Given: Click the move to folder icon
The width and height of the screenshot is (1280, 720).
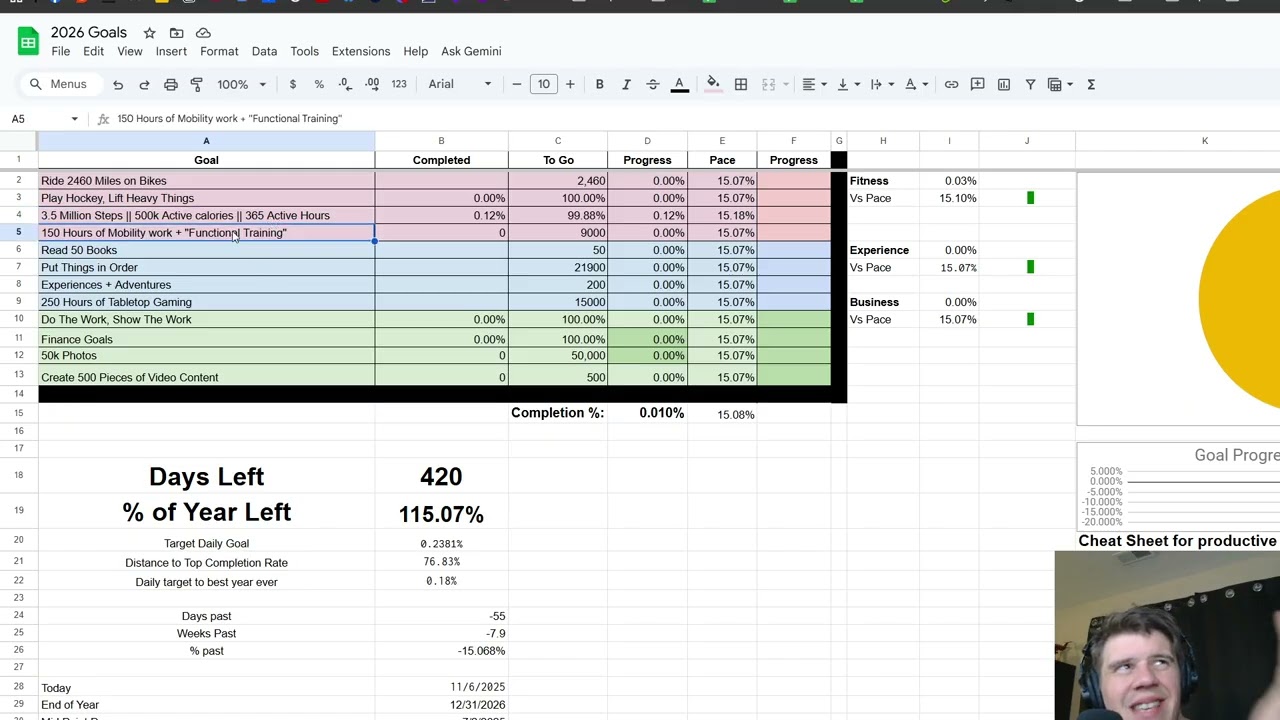Looking at the screenshot, I should (x=176, y=33).
